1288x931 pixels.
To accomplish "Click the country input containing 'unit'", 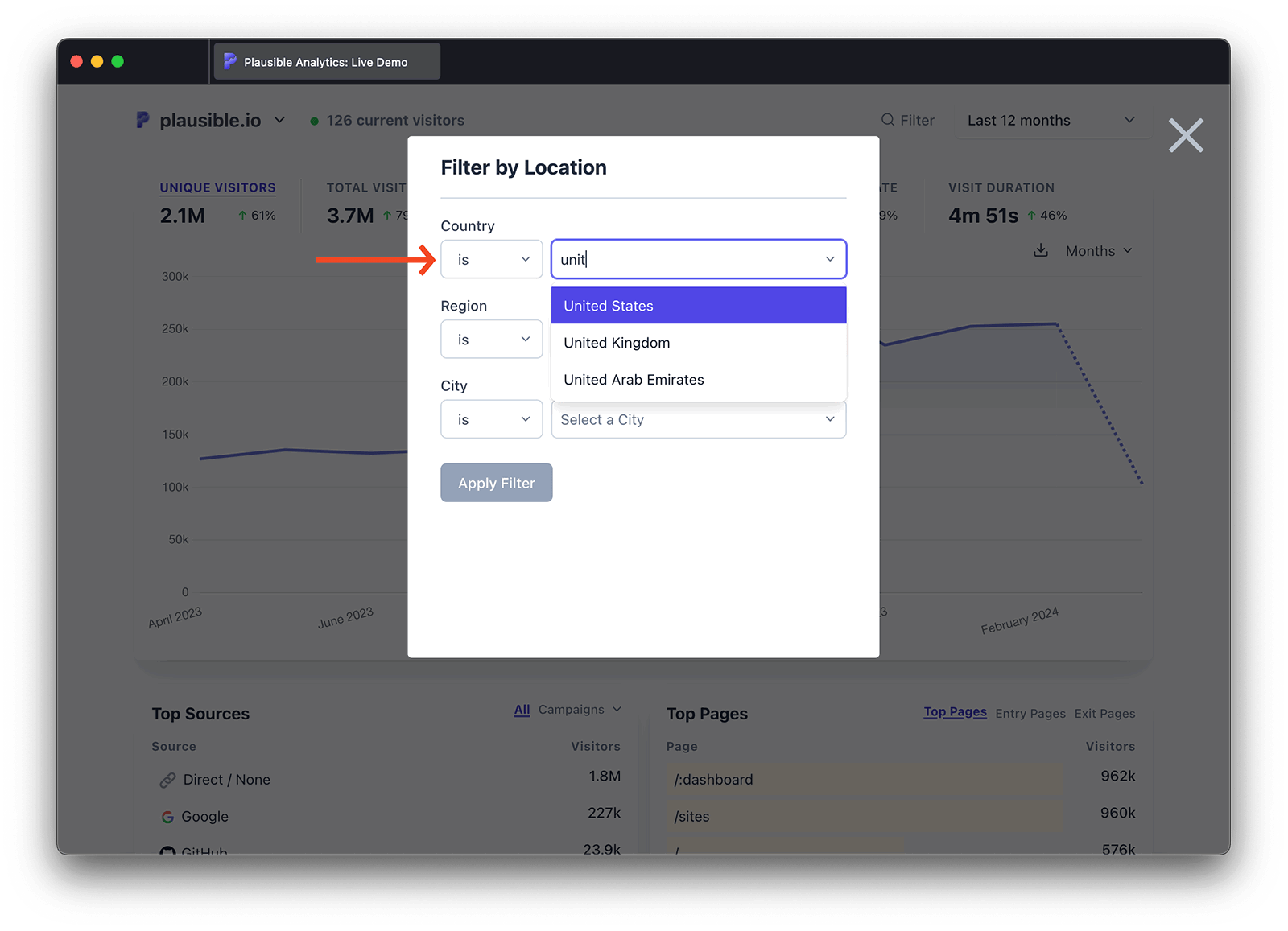I will (697, 259).
